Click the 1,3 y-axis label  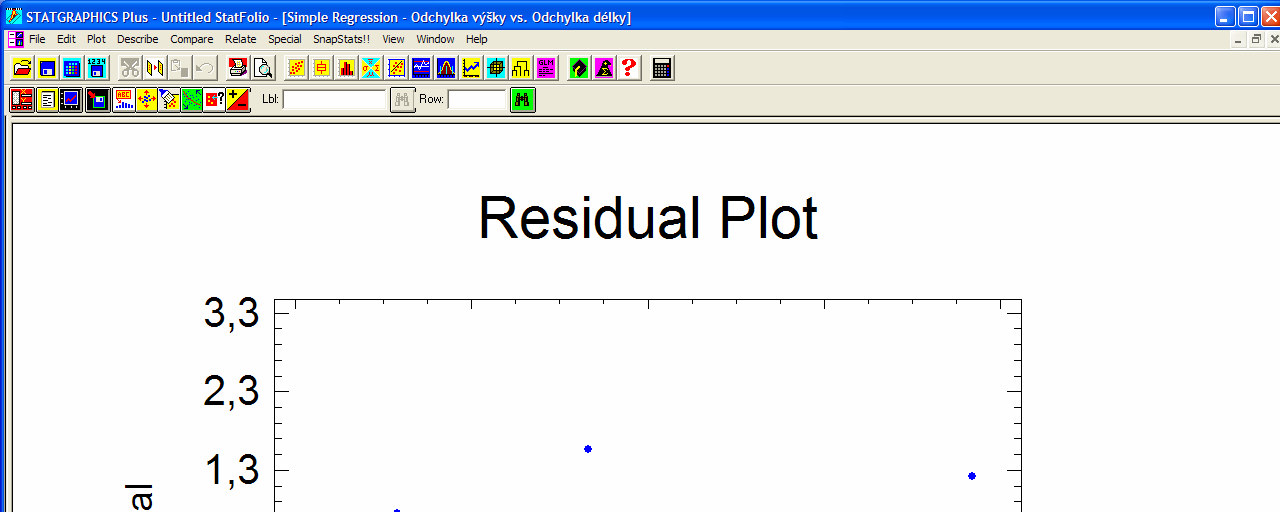pos(231,470)
